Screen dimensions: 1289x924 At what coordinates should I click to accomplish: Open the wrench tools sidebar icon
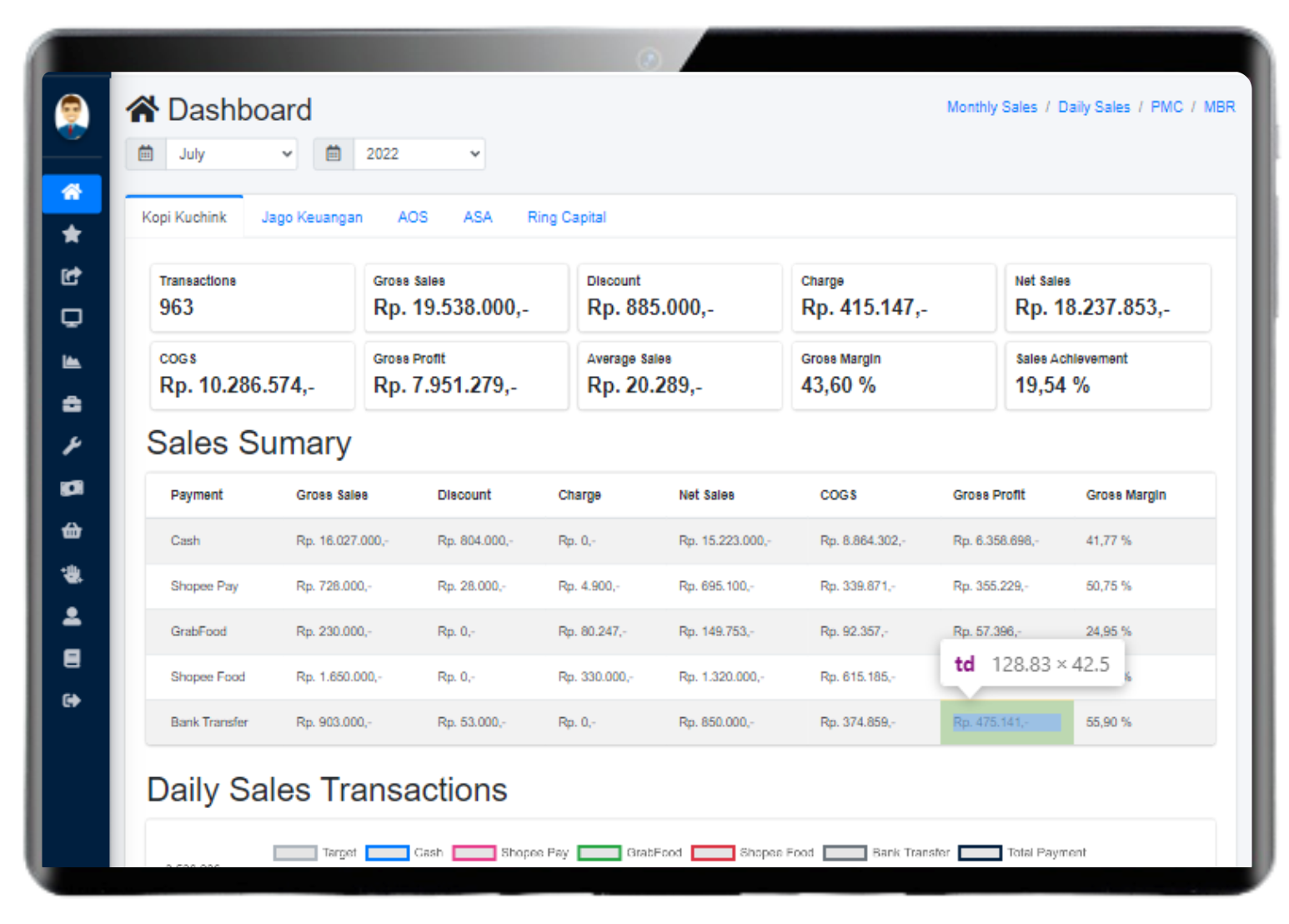point(72,446)
